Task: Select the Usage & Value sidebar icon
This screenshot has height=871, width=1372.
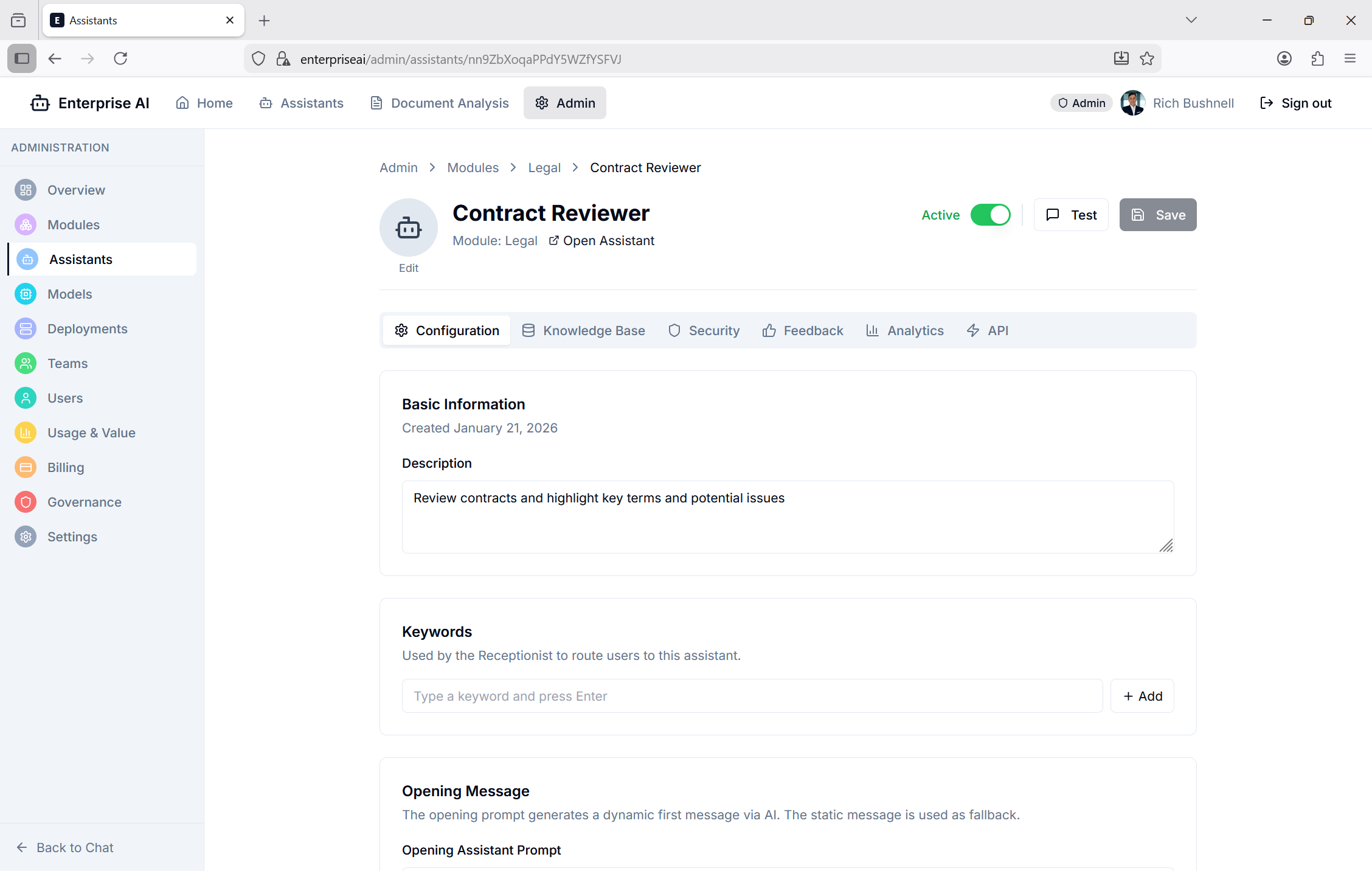Action: pyautogui.click(x=26, y=432)
